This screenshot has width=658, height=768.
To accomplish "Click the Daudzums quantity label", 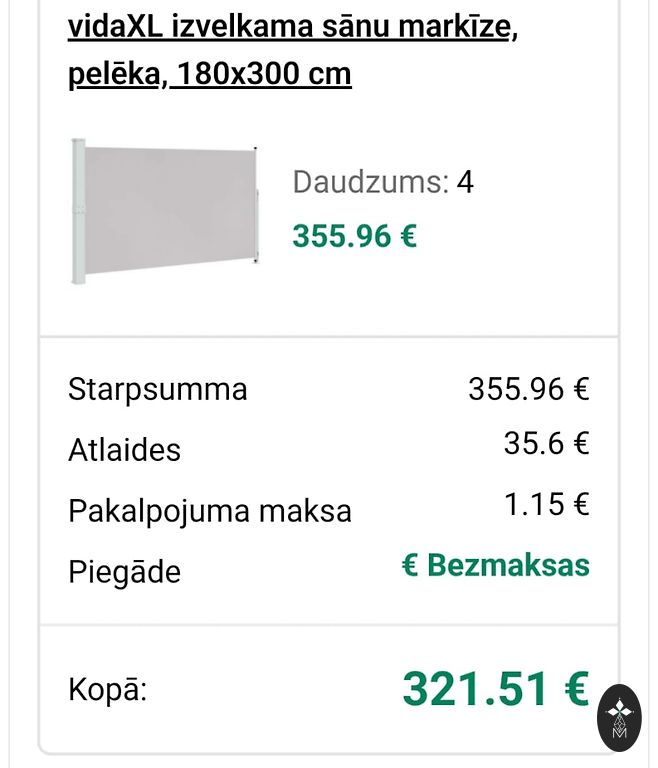I will (x=370, y=182).
